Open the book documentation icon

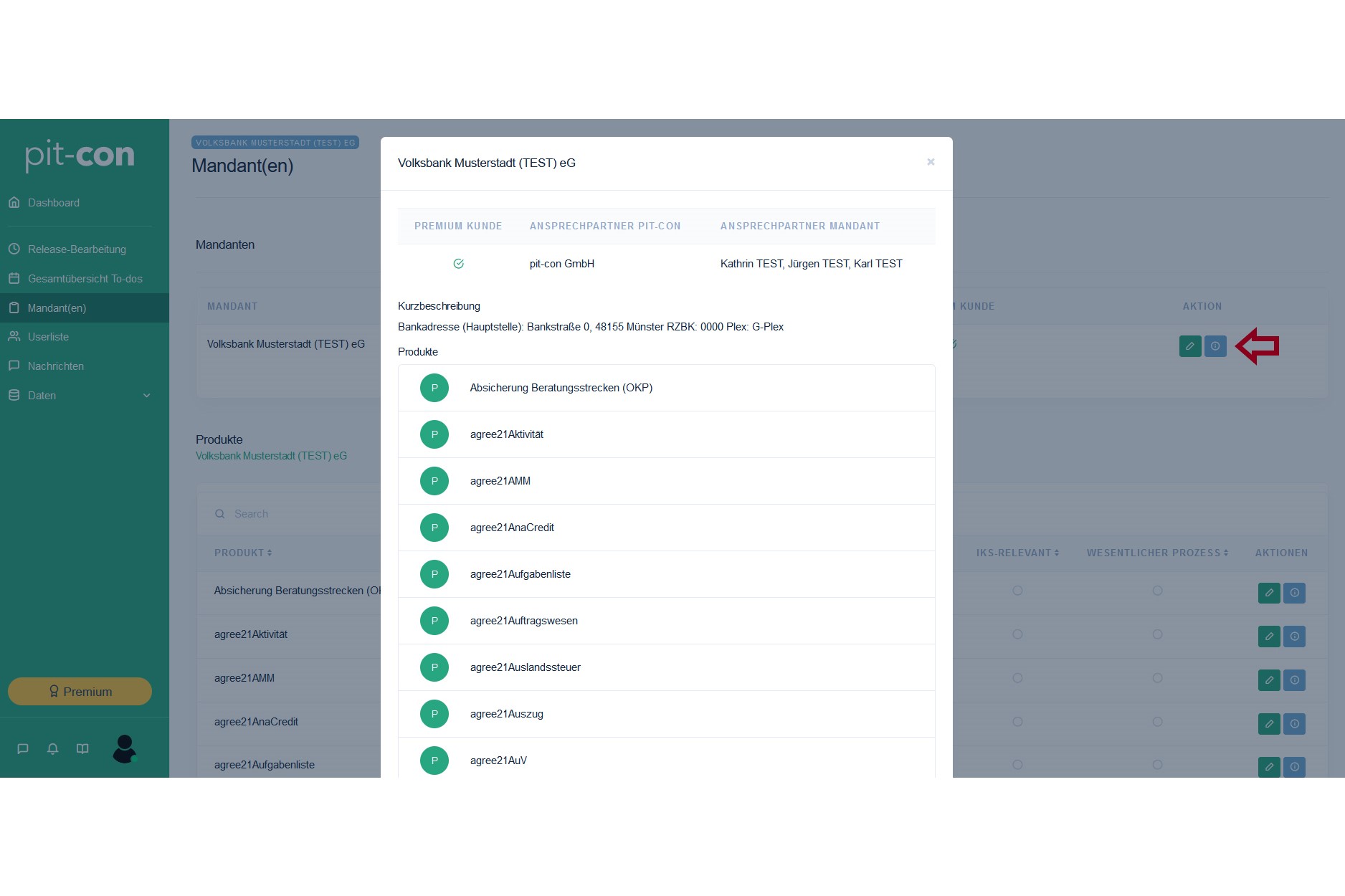[x=83, y=749]
